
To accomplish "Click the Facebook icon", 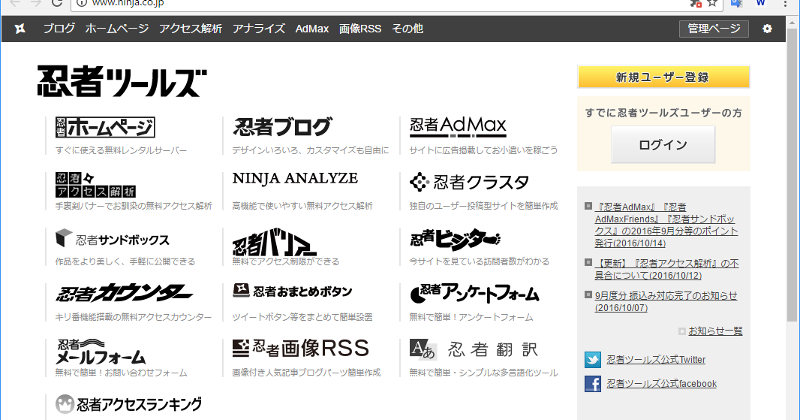I will pyautogui.click(x=592, y=383).
